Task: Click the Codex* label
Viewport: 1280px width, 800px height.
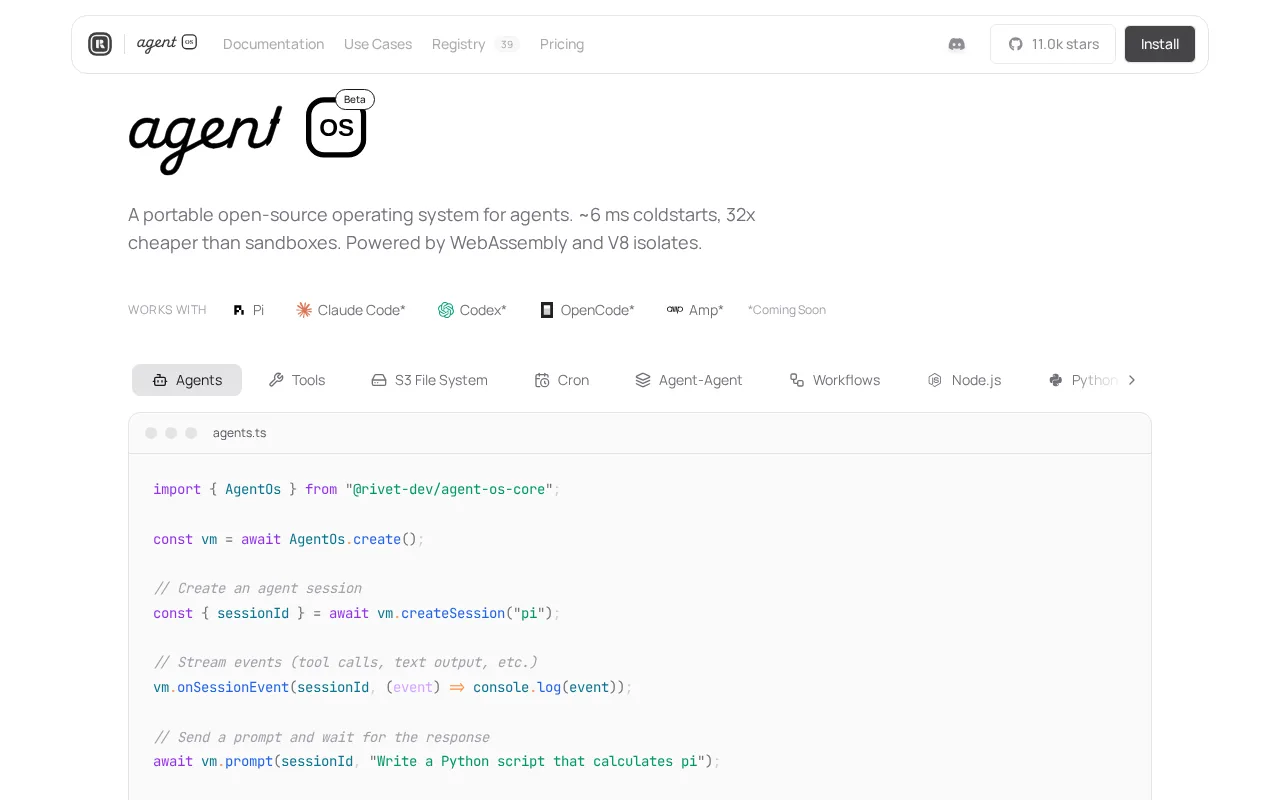Action: pyautogui.click(x=483, y=310)
